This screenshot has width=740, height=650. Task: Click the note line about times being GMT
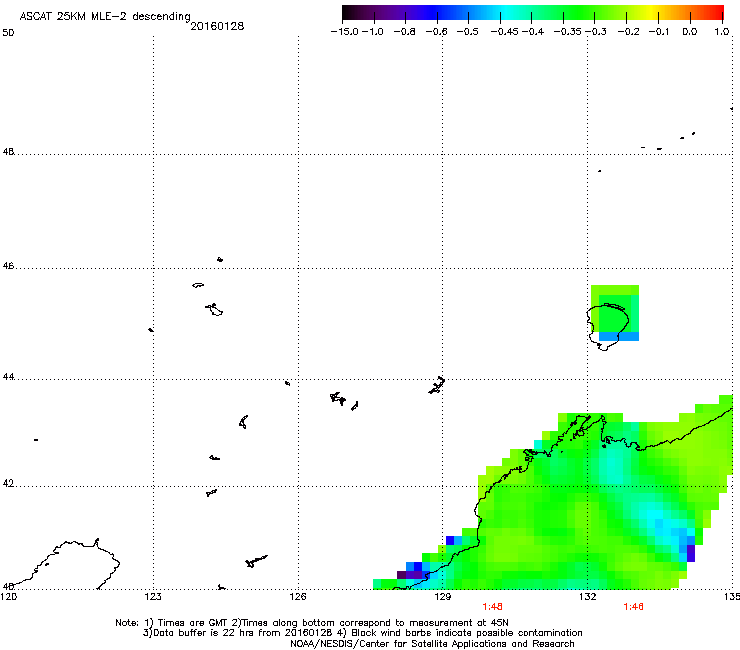(312, 623)
